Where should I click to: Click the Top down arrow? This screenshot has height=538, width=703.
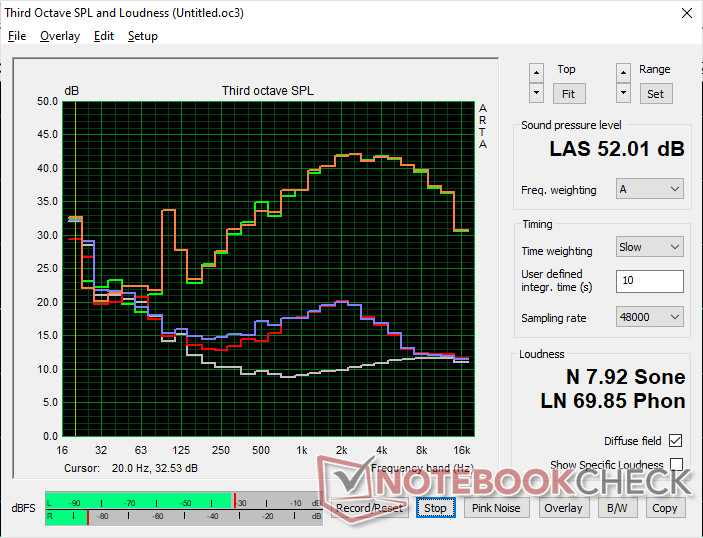pyautogui.click(x=537, y=92)
